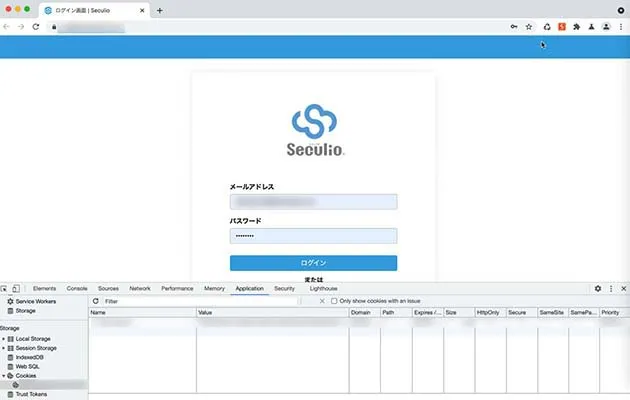Image resolution: width=630 pixels, height=400 pixels.
Task: Sort cookies by the Path column
Action: [396, 312]
